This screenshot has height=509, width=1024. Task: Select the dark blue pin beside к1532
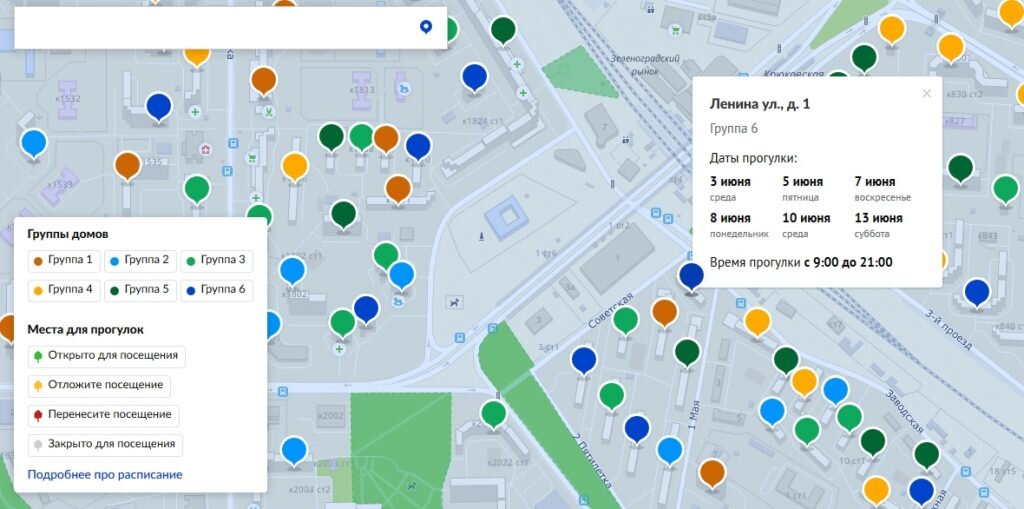click(x=159, y=106)
